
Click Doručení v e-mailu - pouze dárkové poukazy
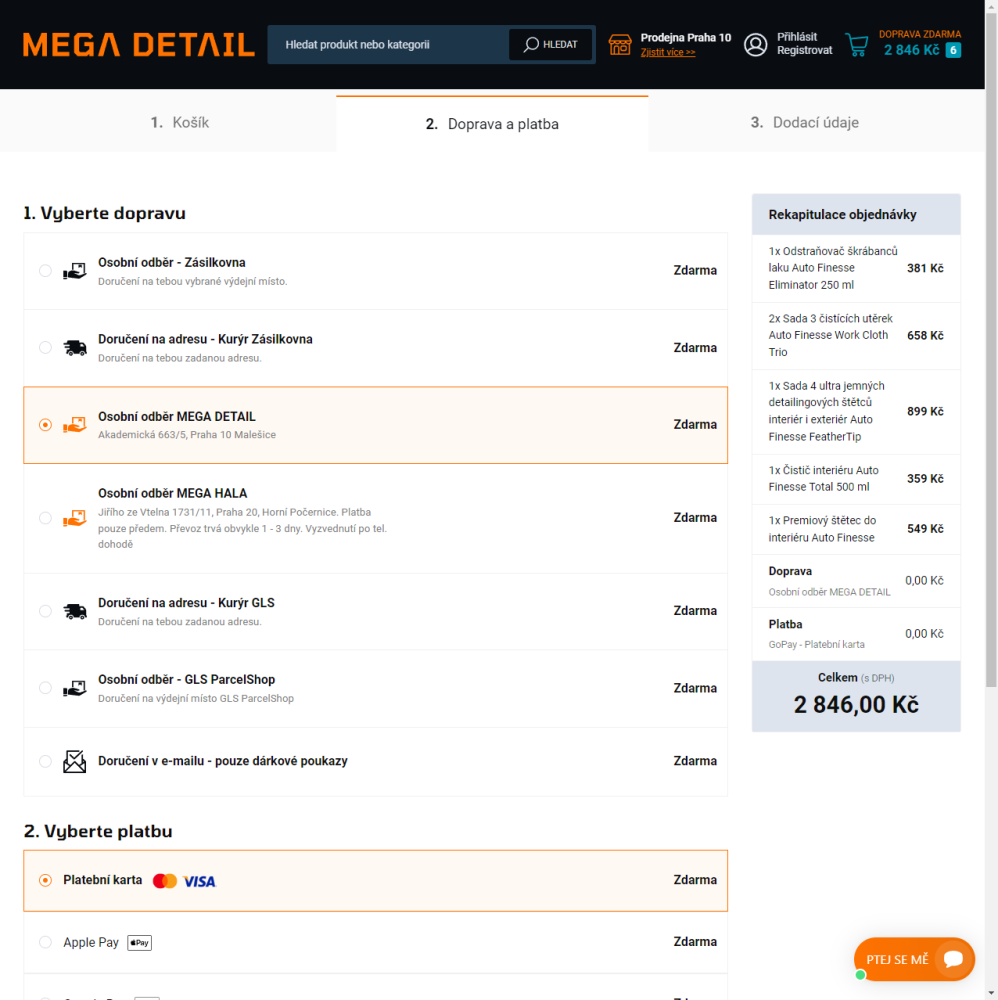[x=223, y=761]
